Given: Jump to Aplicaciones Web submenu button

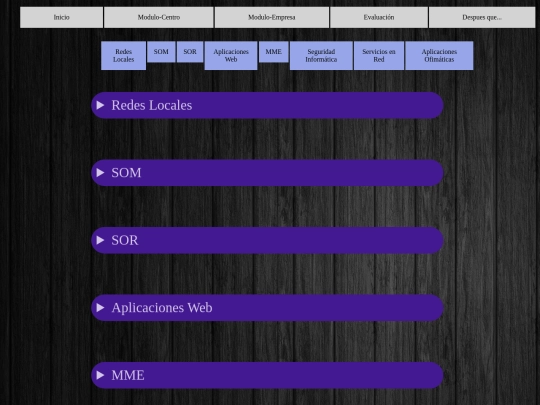Looking at the screenshot, I should point(231,55).
